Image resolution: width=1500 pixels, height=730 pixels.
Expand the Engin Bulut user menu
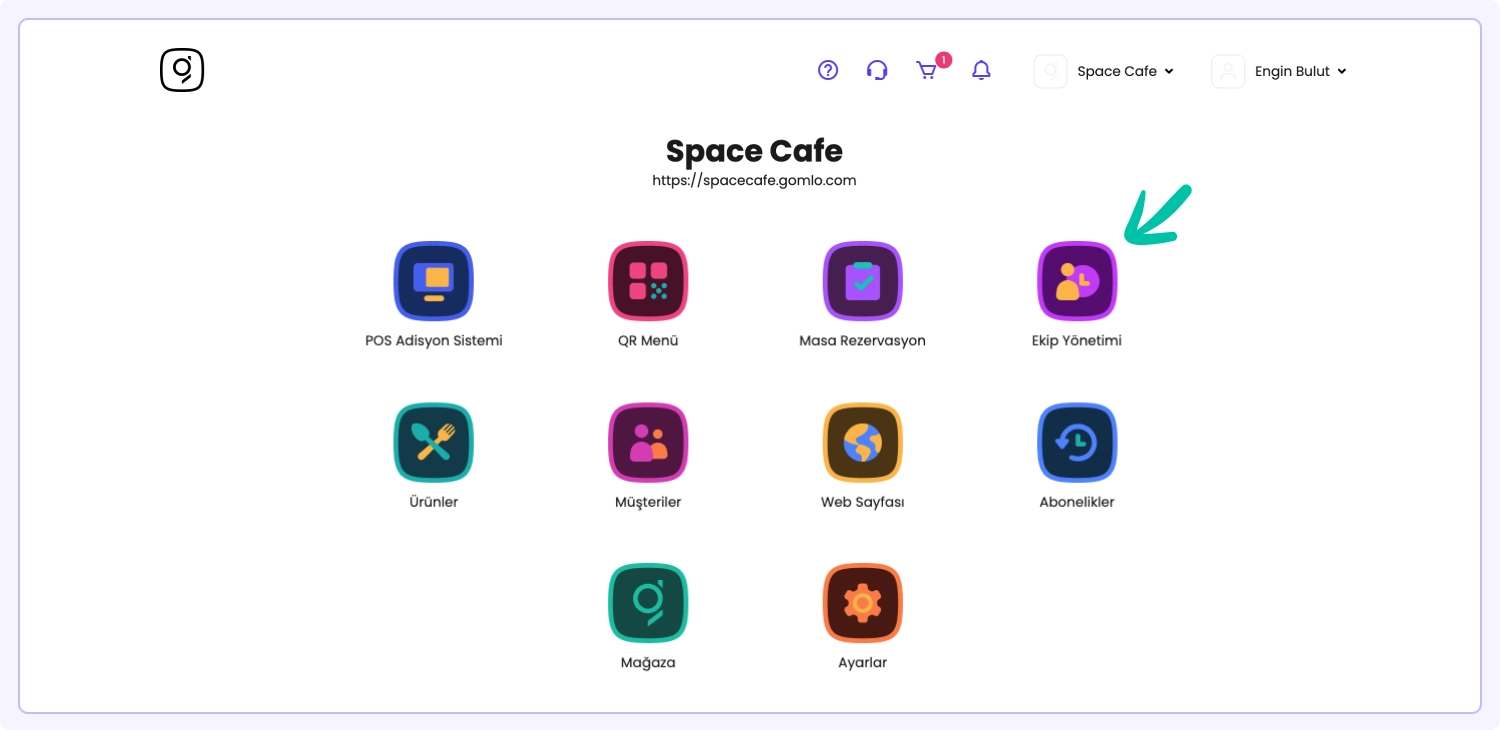[1300, 71]
